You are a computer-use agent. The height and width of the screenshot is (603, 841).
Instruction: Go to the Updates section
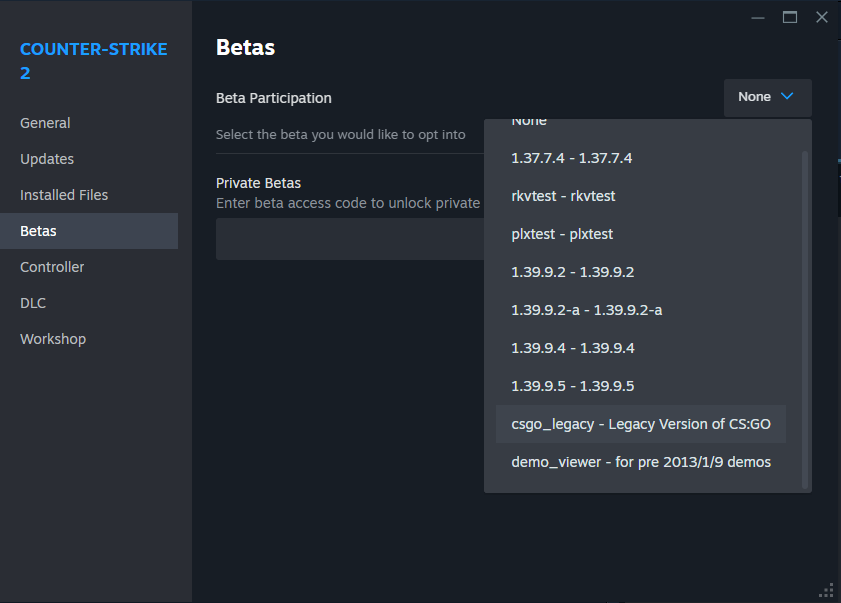pyautogui.click(x=47, y=159)
